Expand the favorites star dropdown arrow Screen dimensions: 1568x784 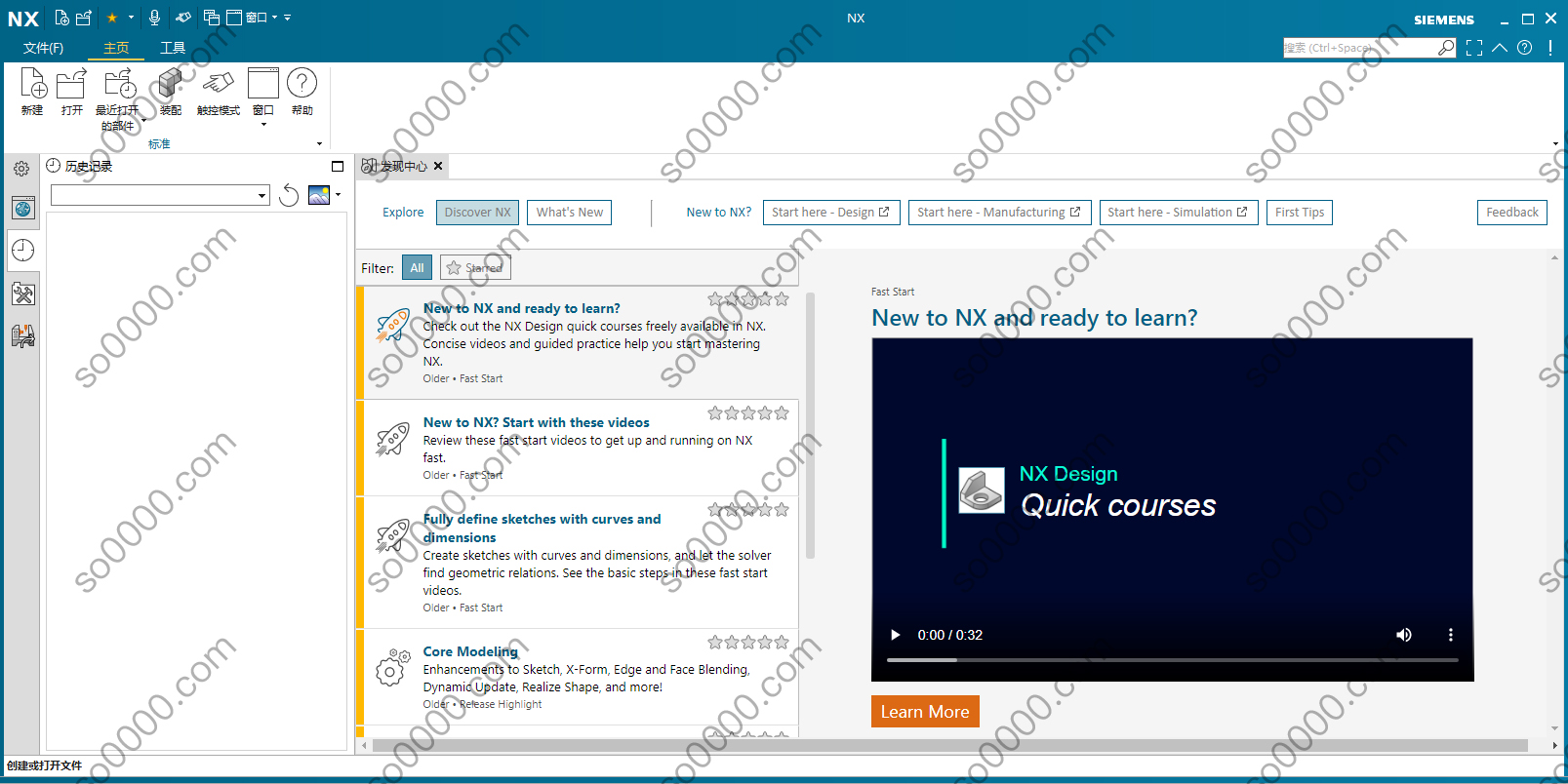[x=131, y=18]
